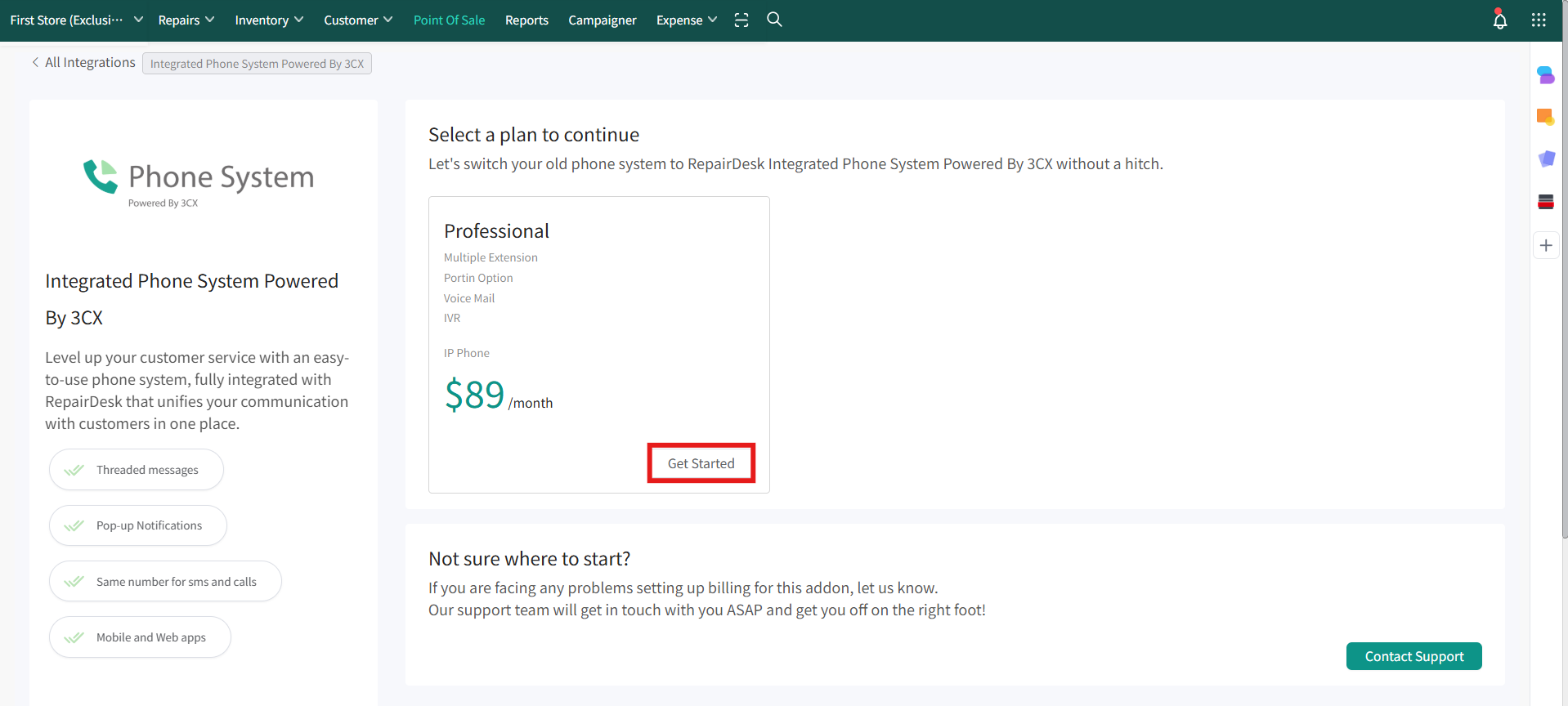This screenshot has height=706, width=1568.
Task: Open the apps grid menu icon
Action: click(1538, 20)
